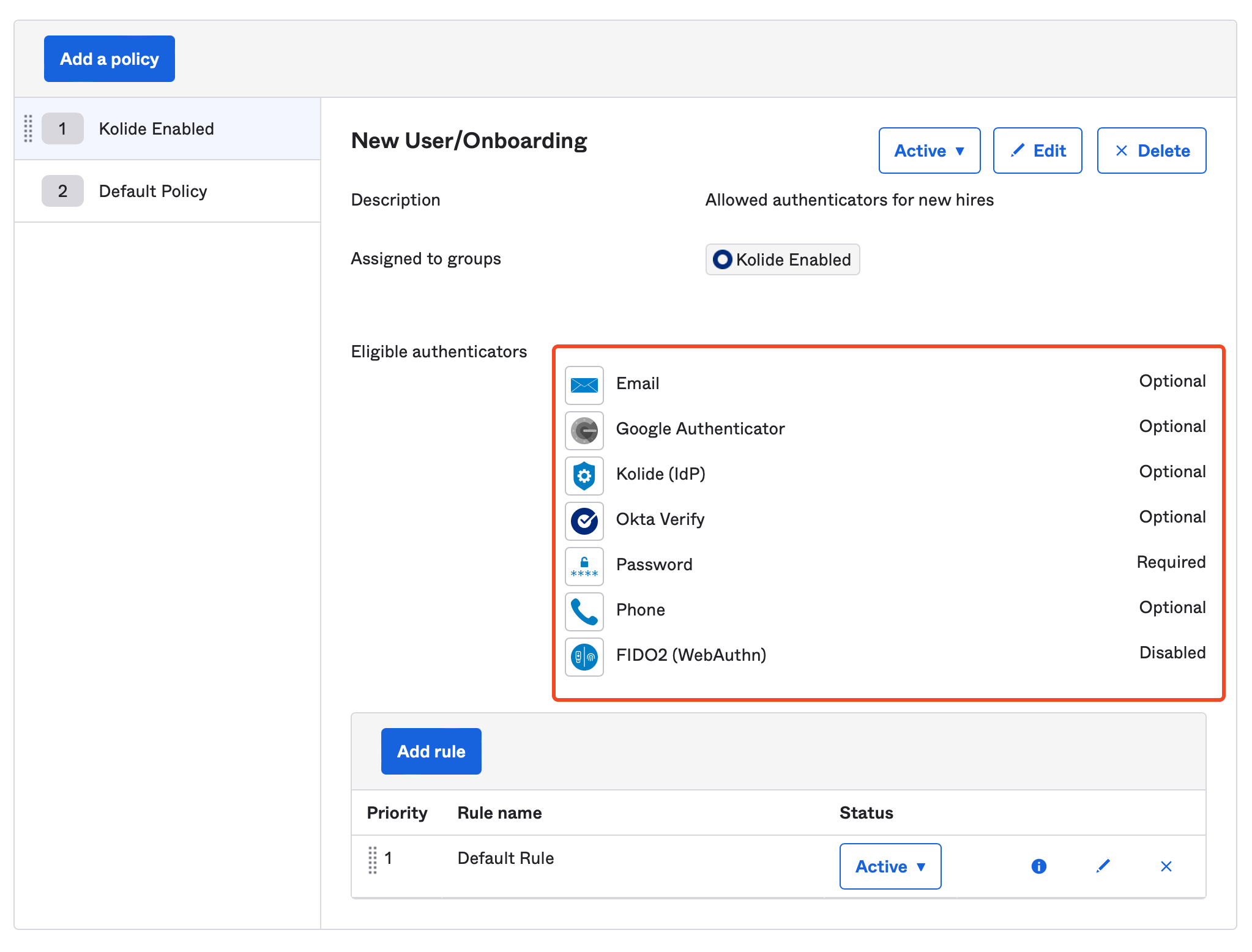Click the Optional status for Okta Verify
Screen dimensions: 1252x952
[x=1172, y=517]
